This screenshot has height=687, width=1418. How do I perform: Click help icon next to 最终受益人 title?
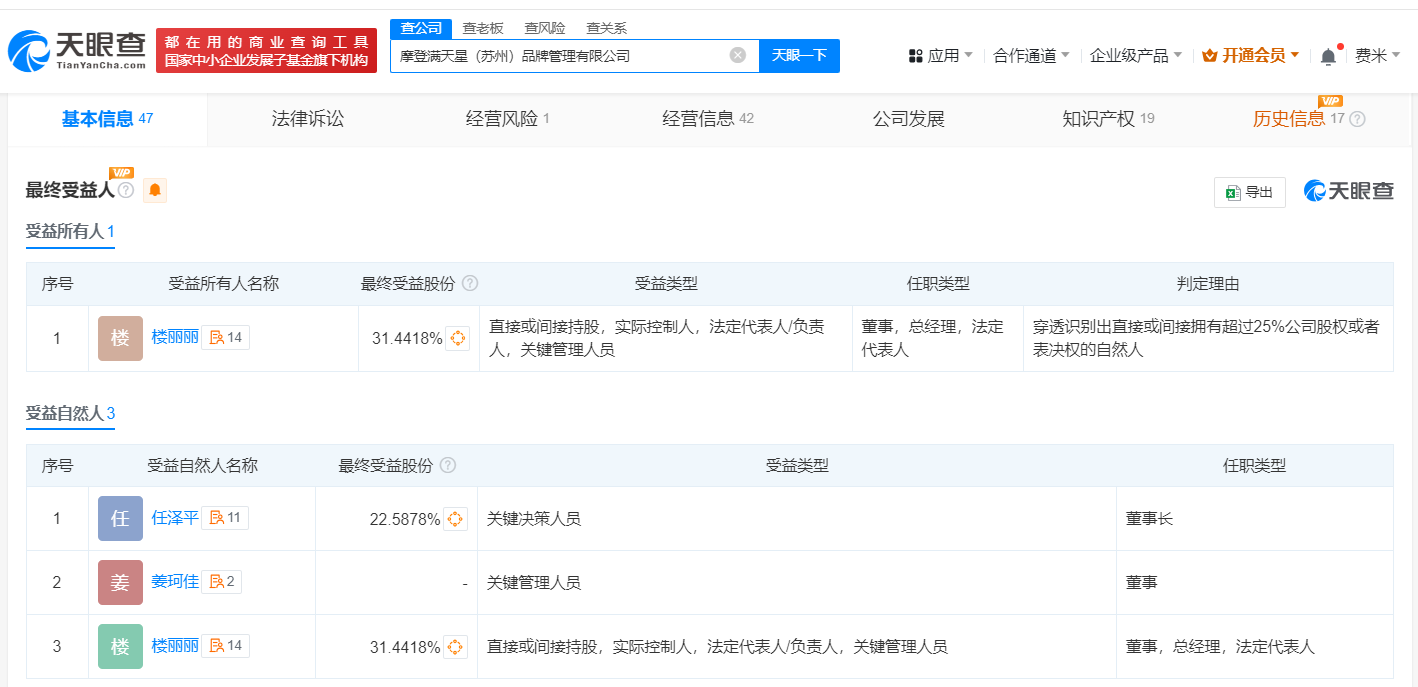click(125, 190)
